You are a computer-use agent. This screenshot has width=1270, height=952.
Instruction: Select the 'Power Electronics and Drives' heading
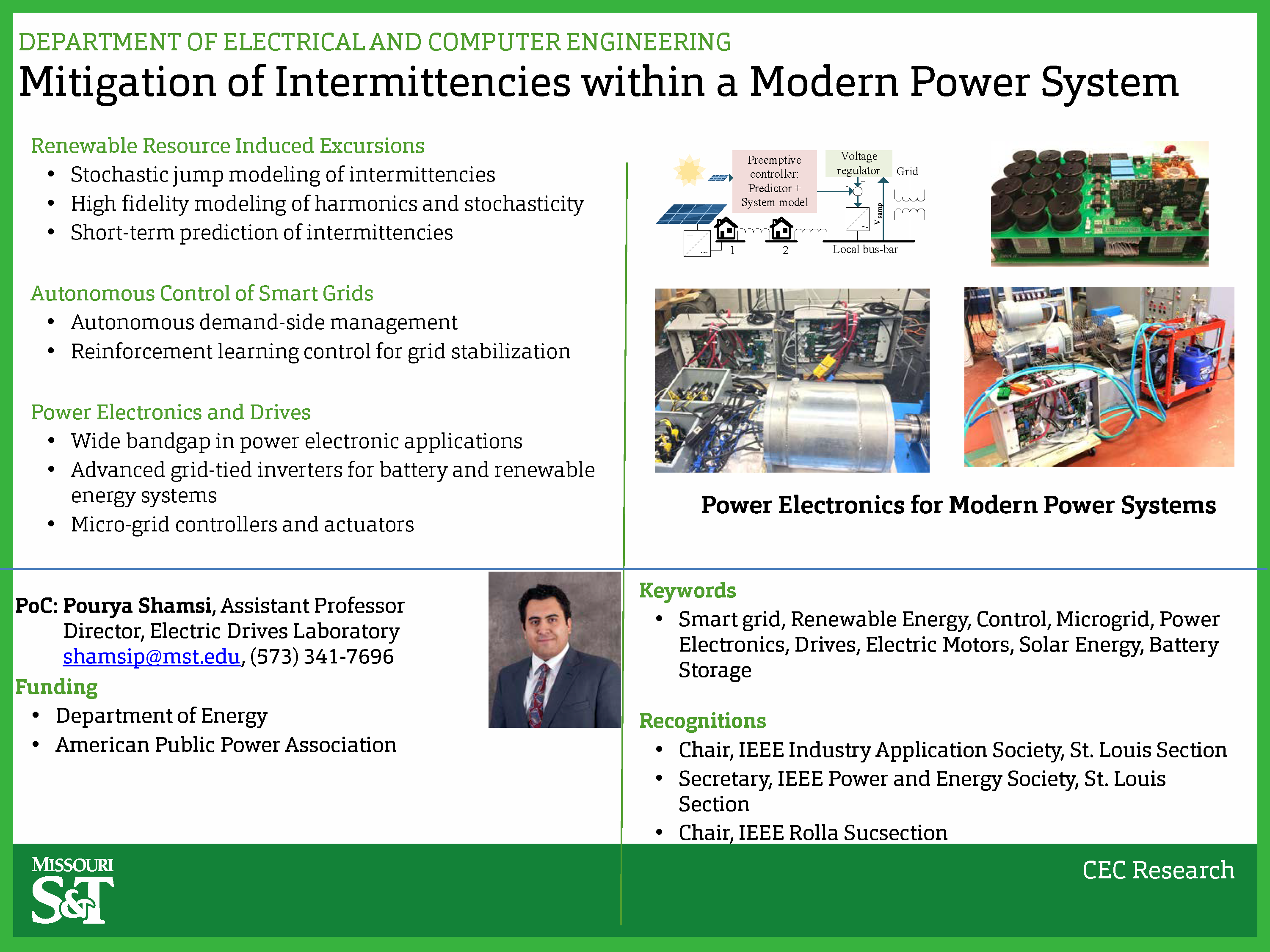171,412
